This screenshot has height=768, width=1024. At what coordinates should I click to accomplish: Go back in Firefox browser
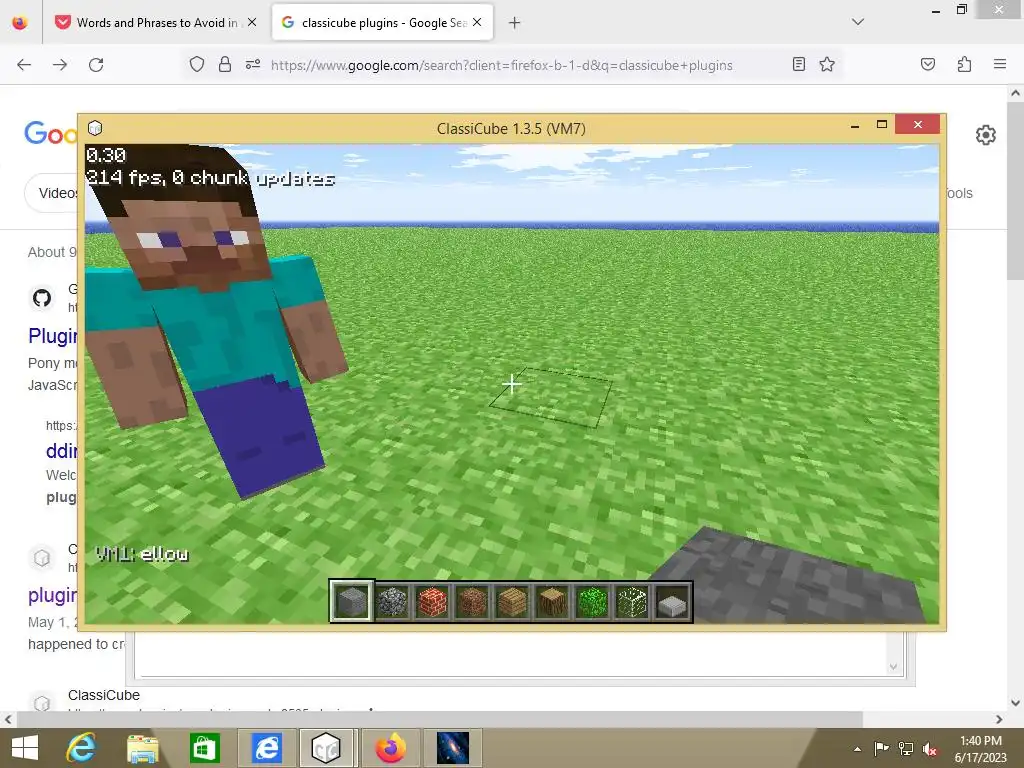tap(24, 65)
